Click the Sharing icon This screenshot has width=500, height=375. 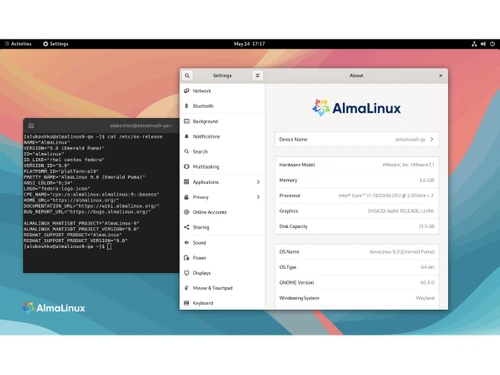click(x=187, y=227)
